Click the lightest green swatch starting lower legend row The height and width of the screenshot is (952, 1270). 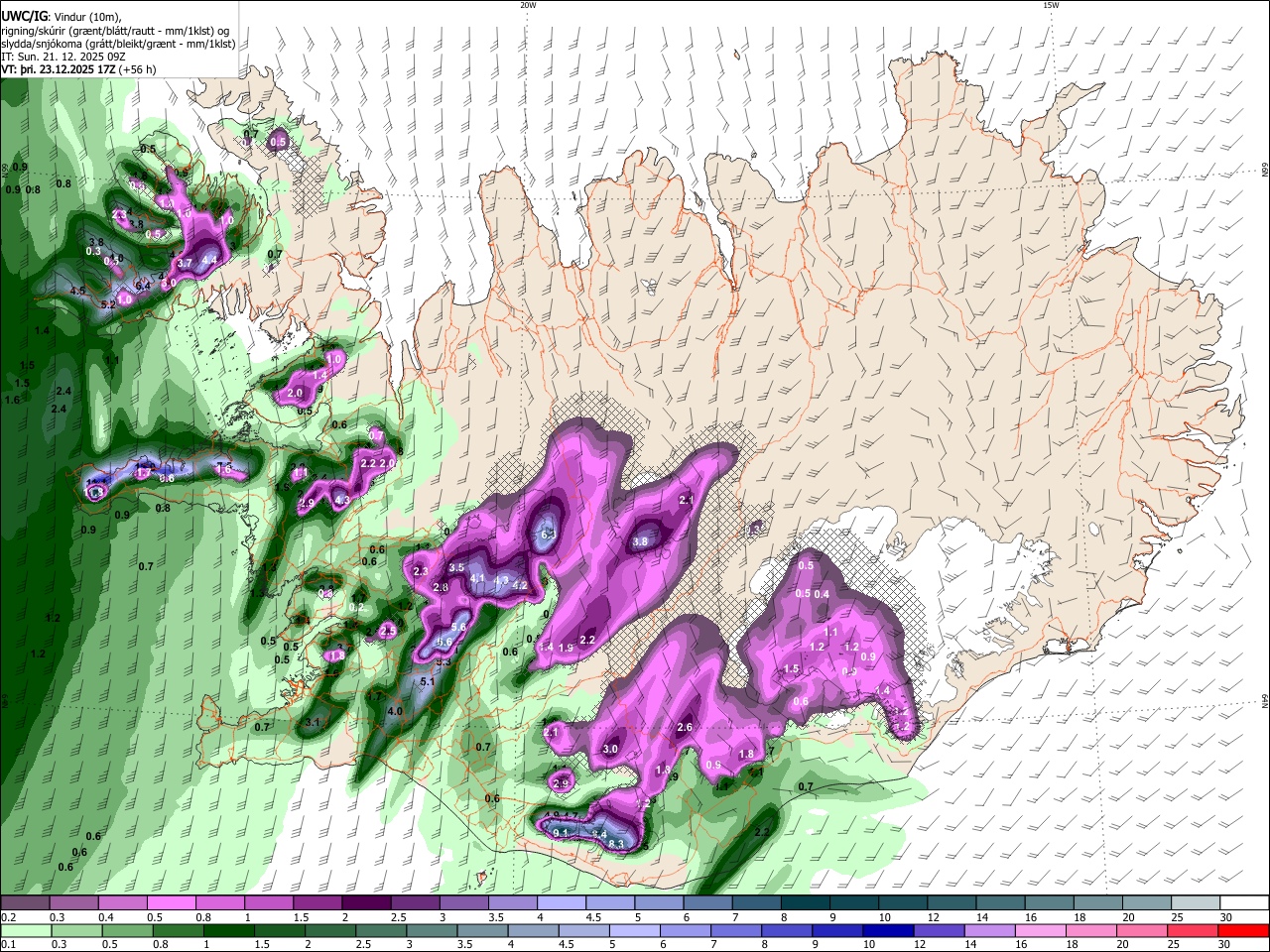(x=26, y=931)
